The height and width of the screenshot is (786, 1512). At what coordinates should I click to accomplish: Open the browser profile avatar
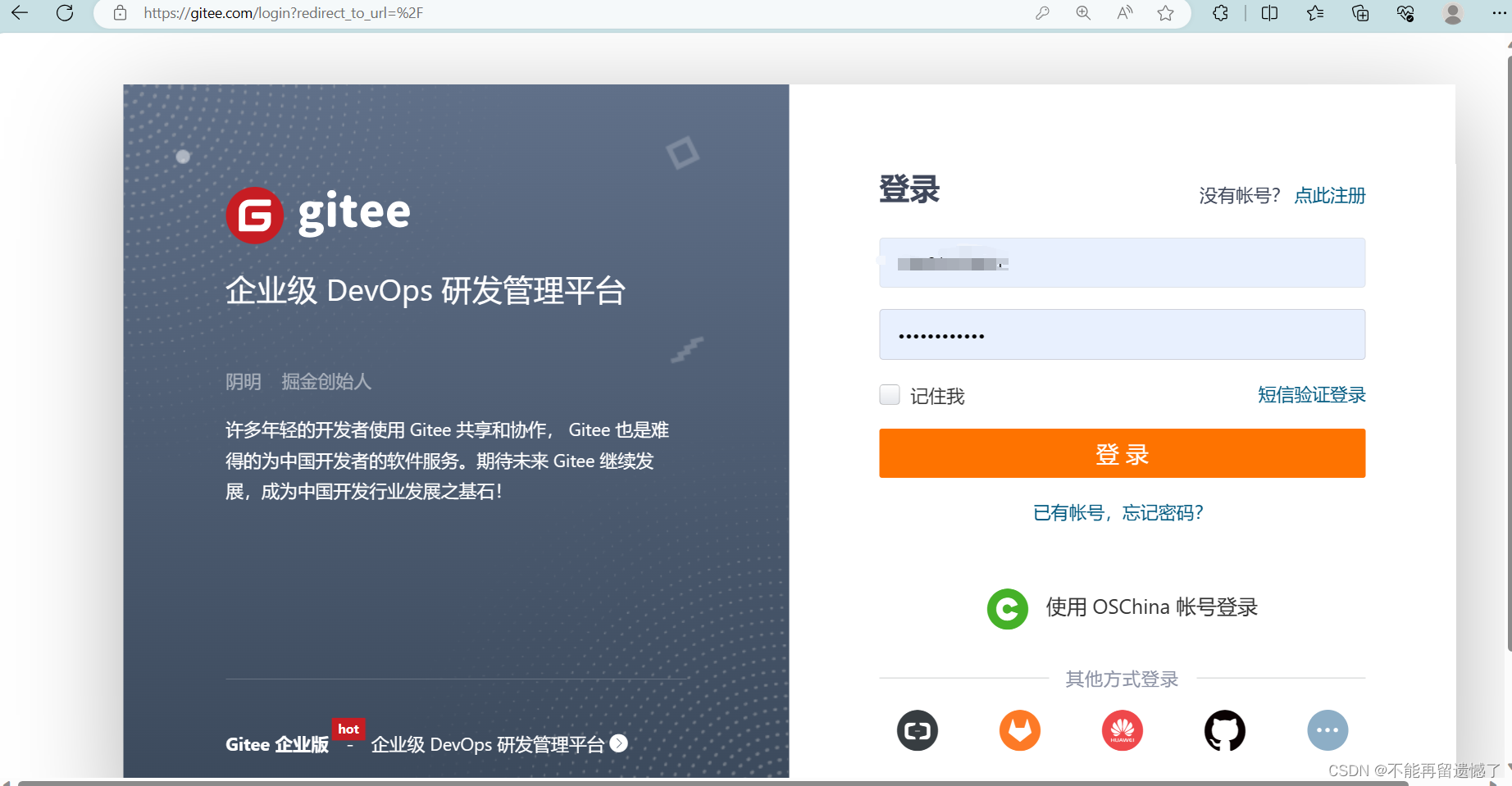pos(1453,13)
